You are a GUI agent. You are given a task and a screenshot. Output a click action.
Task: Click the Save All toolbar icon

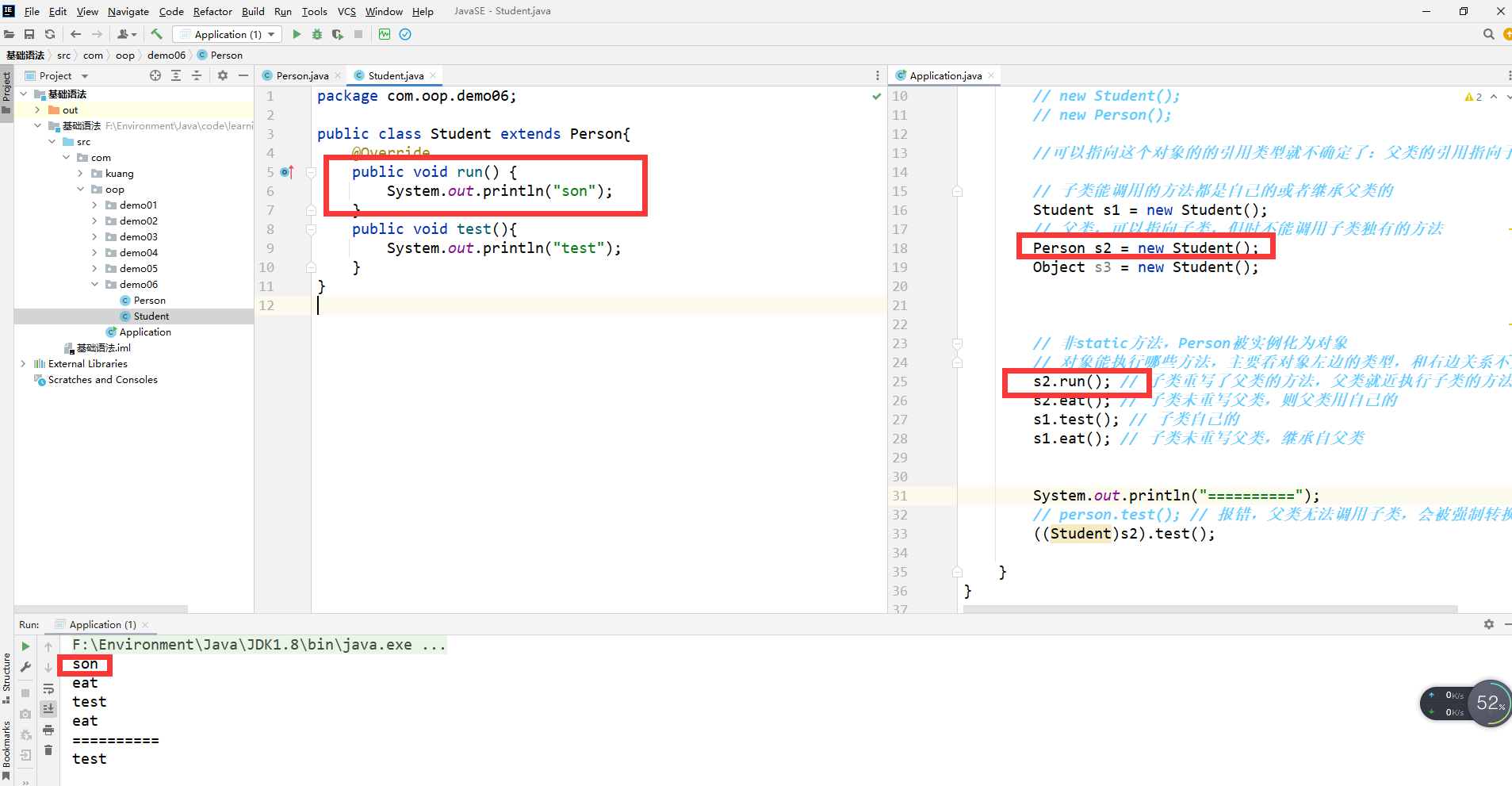[29, 34]
